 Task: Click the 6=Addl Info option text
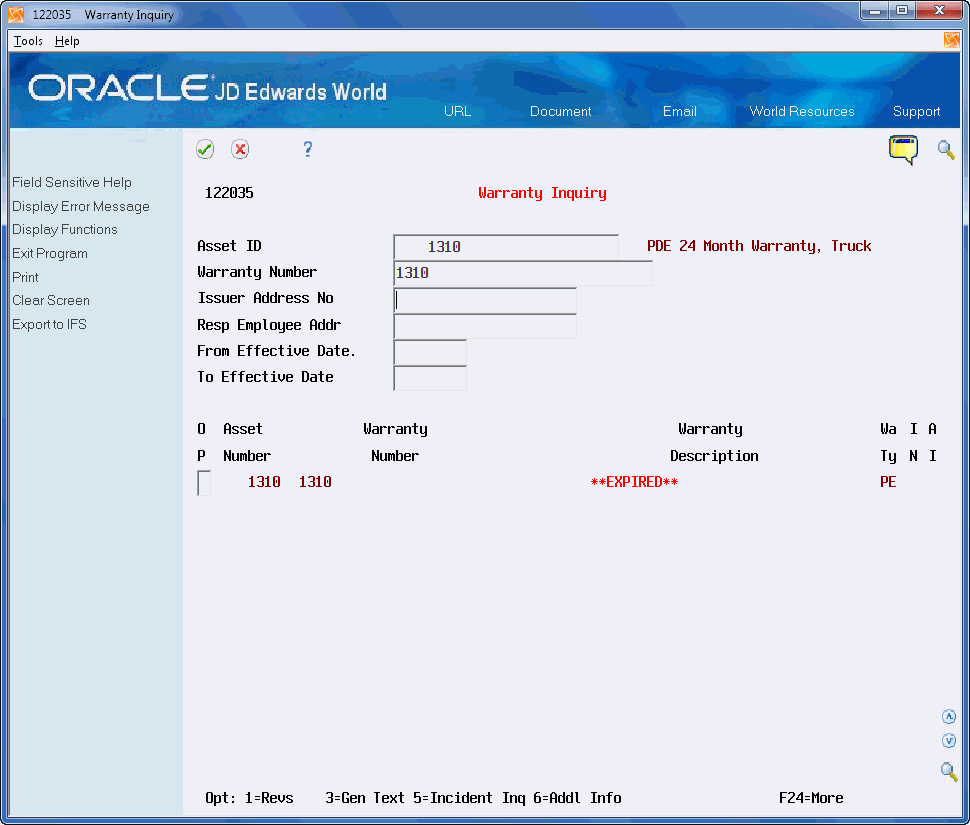point(577,798)
